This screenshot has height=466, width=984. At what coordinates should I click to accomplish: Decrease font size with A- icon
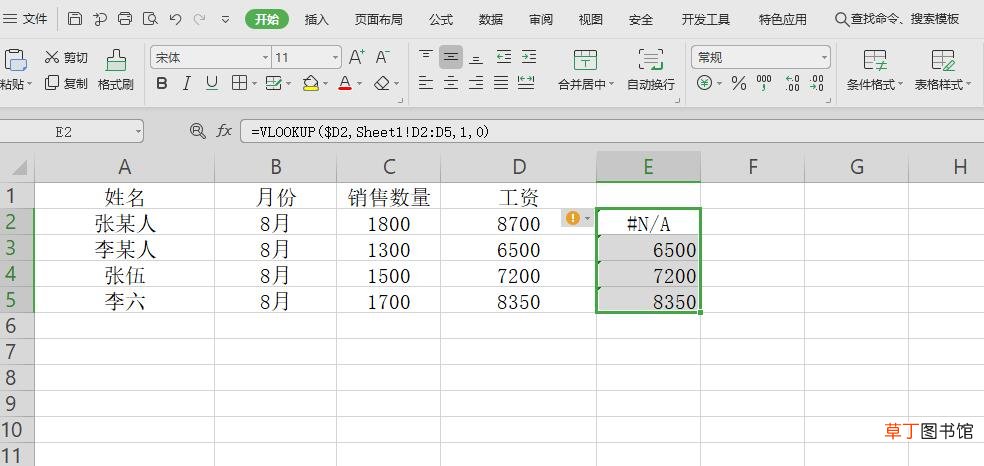(x=382, y=58)
